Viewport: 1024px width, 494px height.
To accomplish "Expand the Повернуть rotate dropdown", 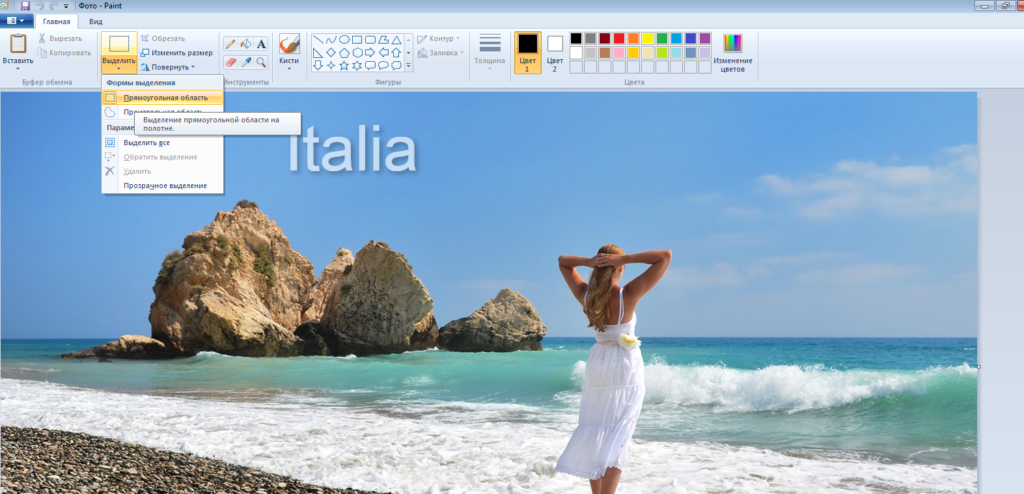I will 167,67.
